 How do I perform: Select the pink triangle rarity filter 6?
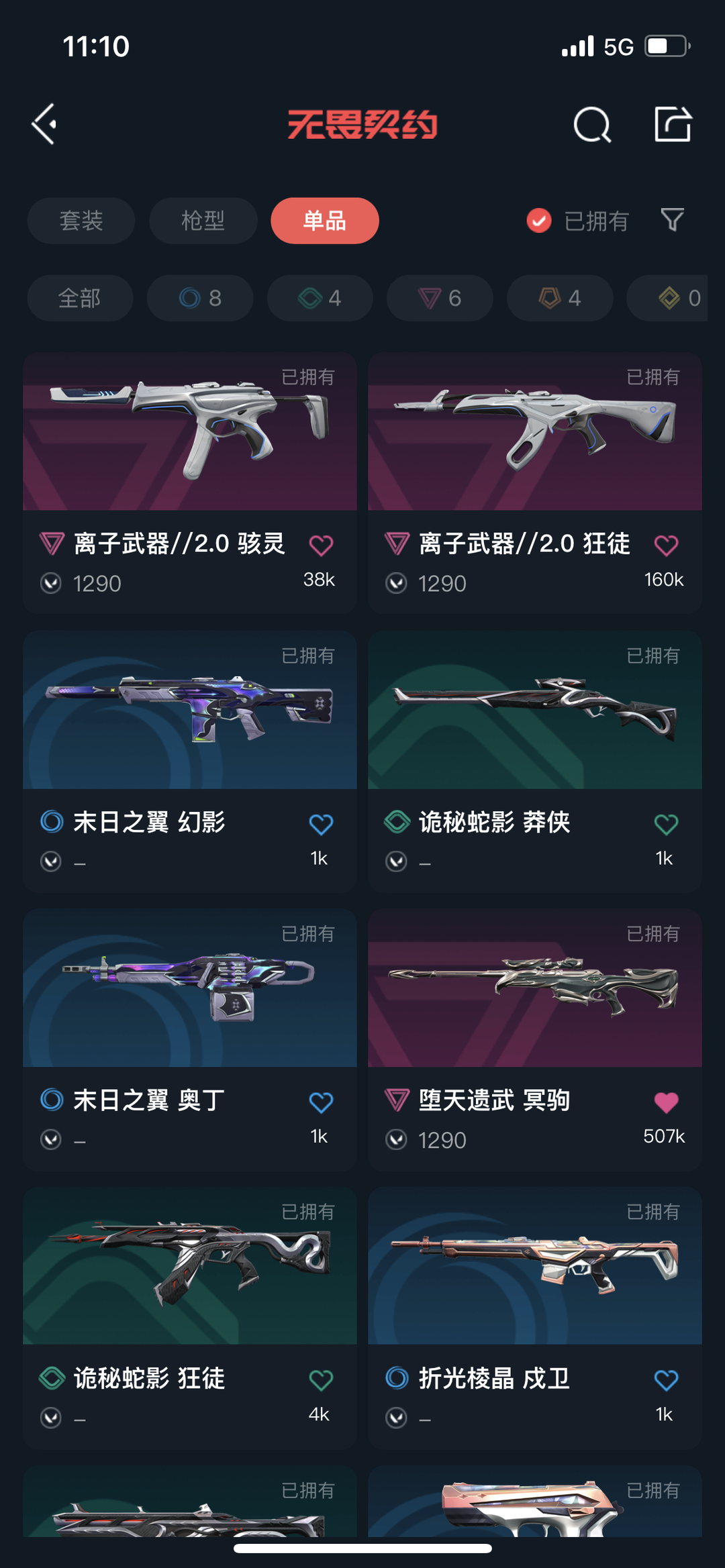(440, 298)
